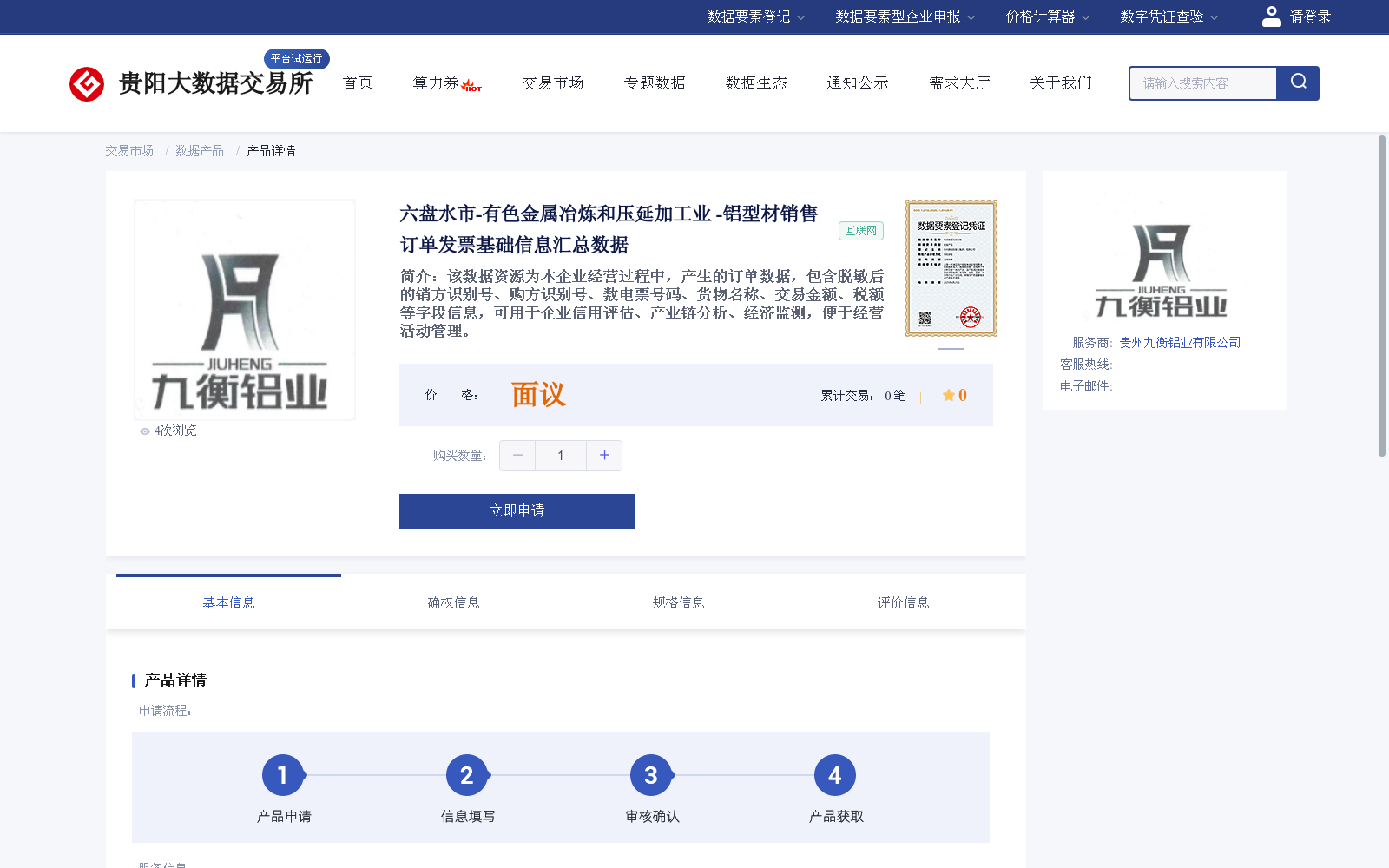Click 电子邮件 label
This screenshot has height=868, width=1389.
1086,386
